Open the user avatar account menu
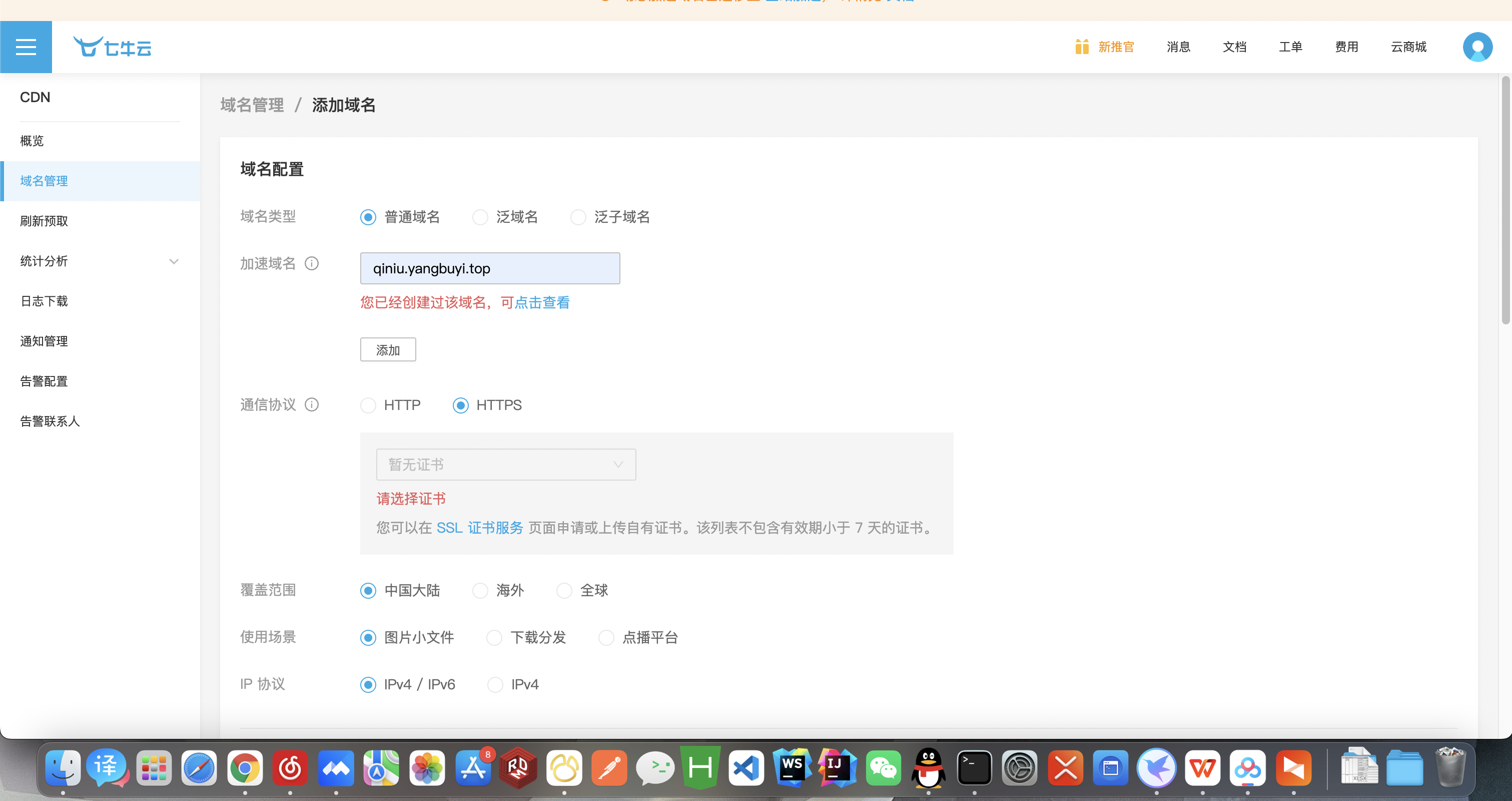Image resolution: width=1512 pixels, height=801 pixels. coord(1477,47)
